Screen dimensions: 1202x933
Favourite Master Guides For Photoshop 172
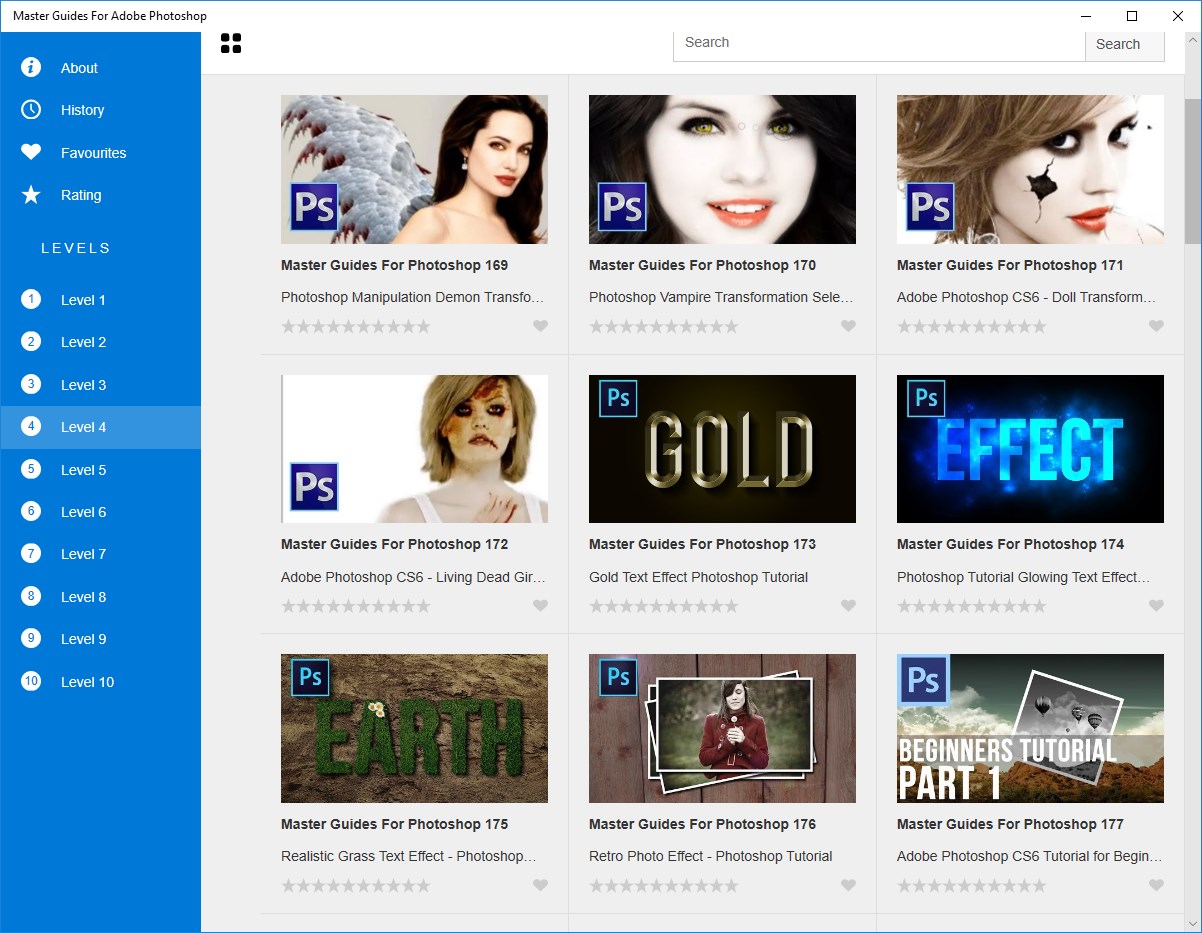click(x=540, y=606)
